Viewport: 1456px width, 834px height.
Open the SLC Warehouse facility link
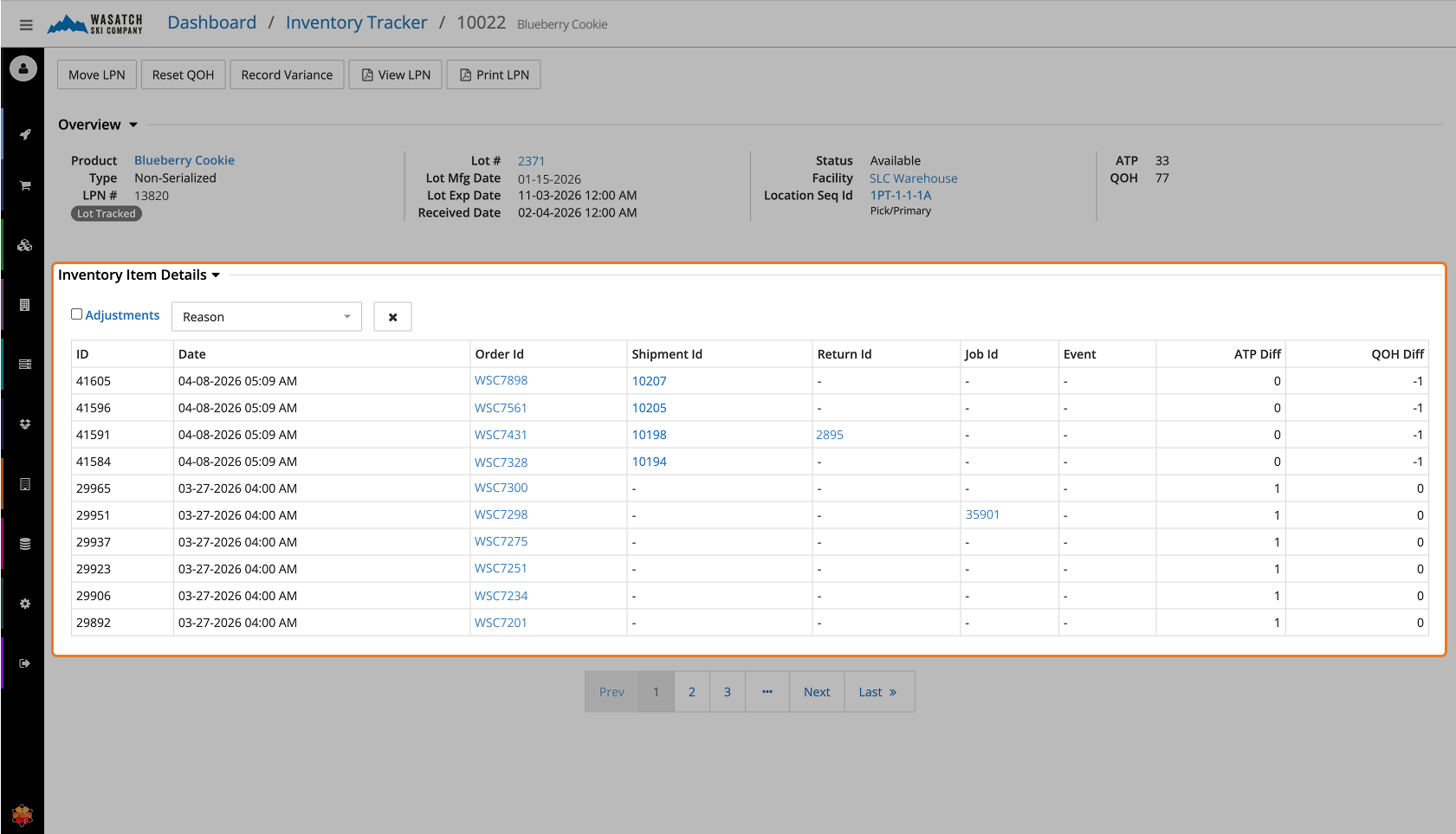coord(914,178)
